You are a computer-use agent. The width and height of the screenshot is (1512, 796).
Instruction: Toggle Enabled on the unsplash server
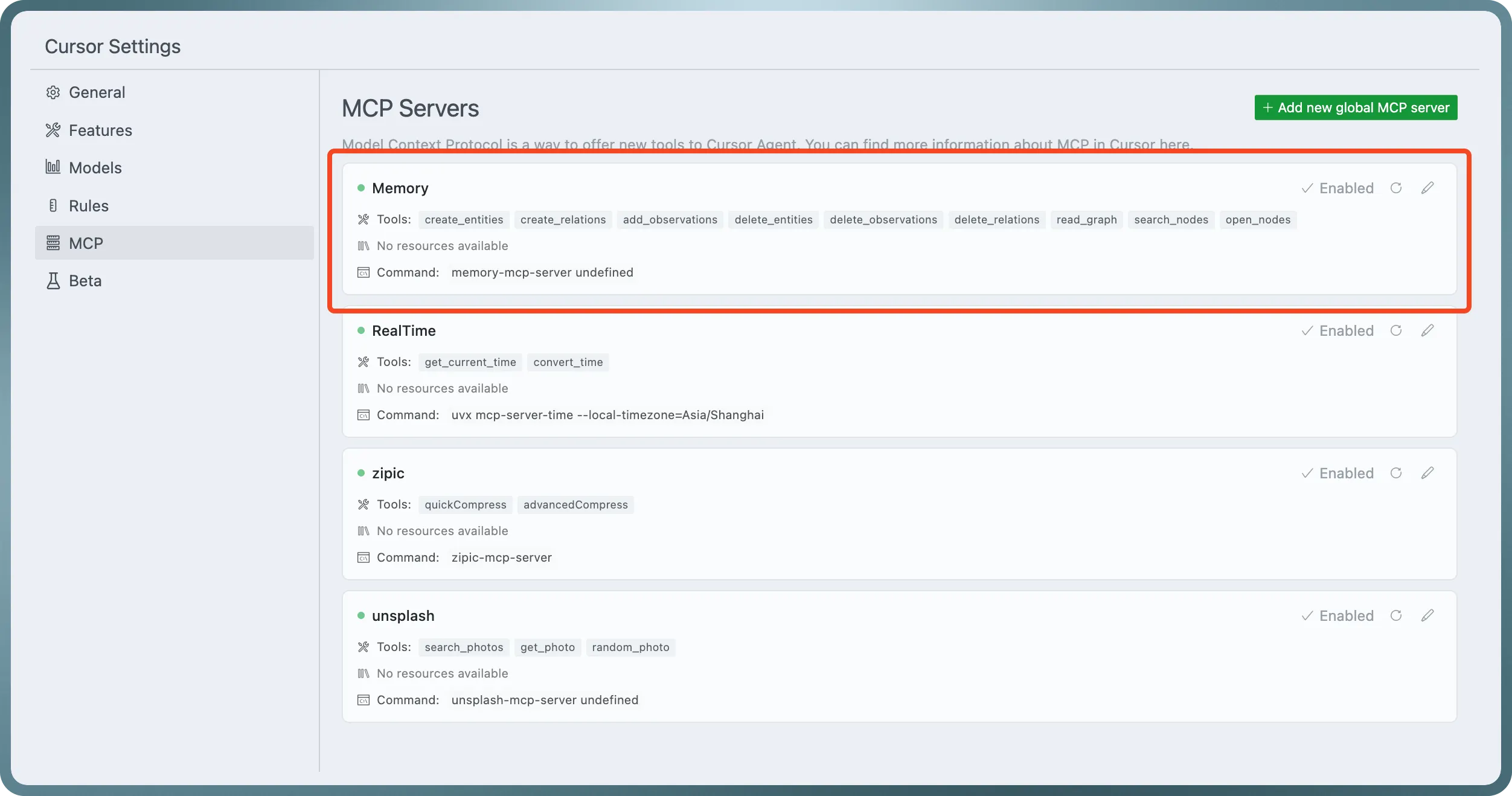[x=1337, y=615]
